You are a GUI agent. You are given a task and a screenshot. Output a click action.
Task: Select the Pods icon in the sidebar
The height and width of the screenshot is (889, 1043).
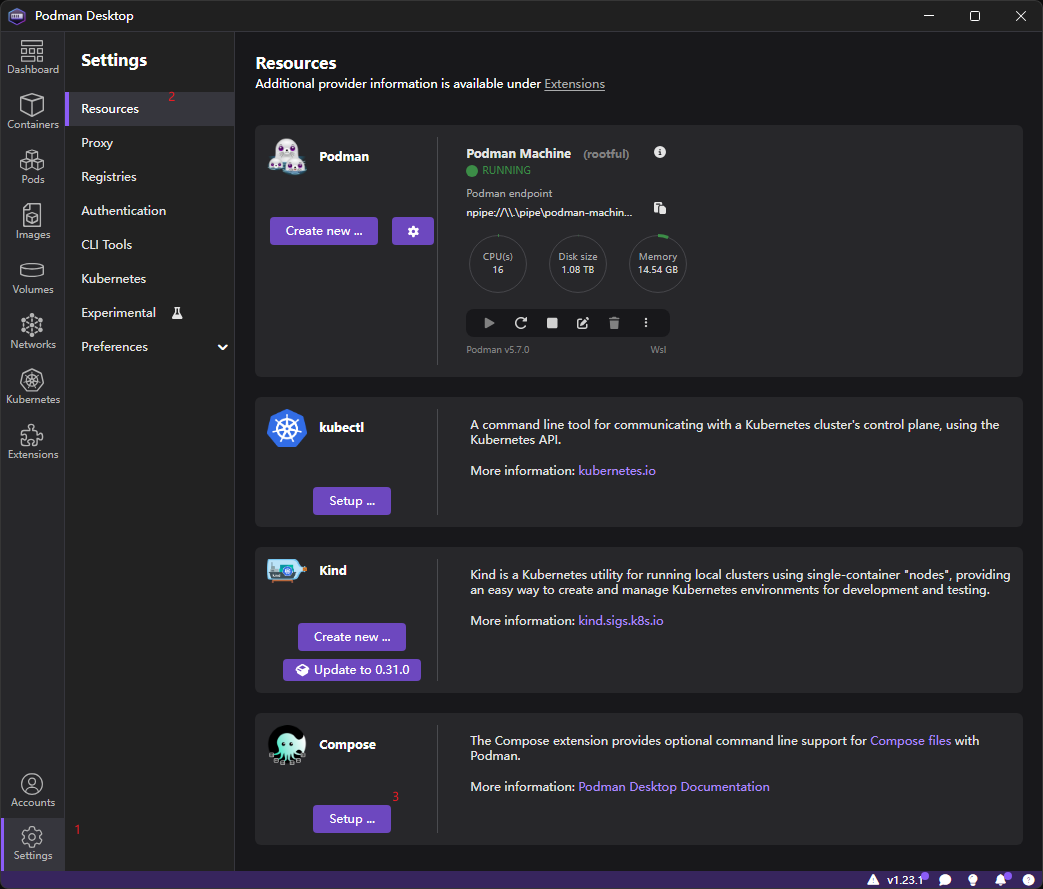click(32, 166)
